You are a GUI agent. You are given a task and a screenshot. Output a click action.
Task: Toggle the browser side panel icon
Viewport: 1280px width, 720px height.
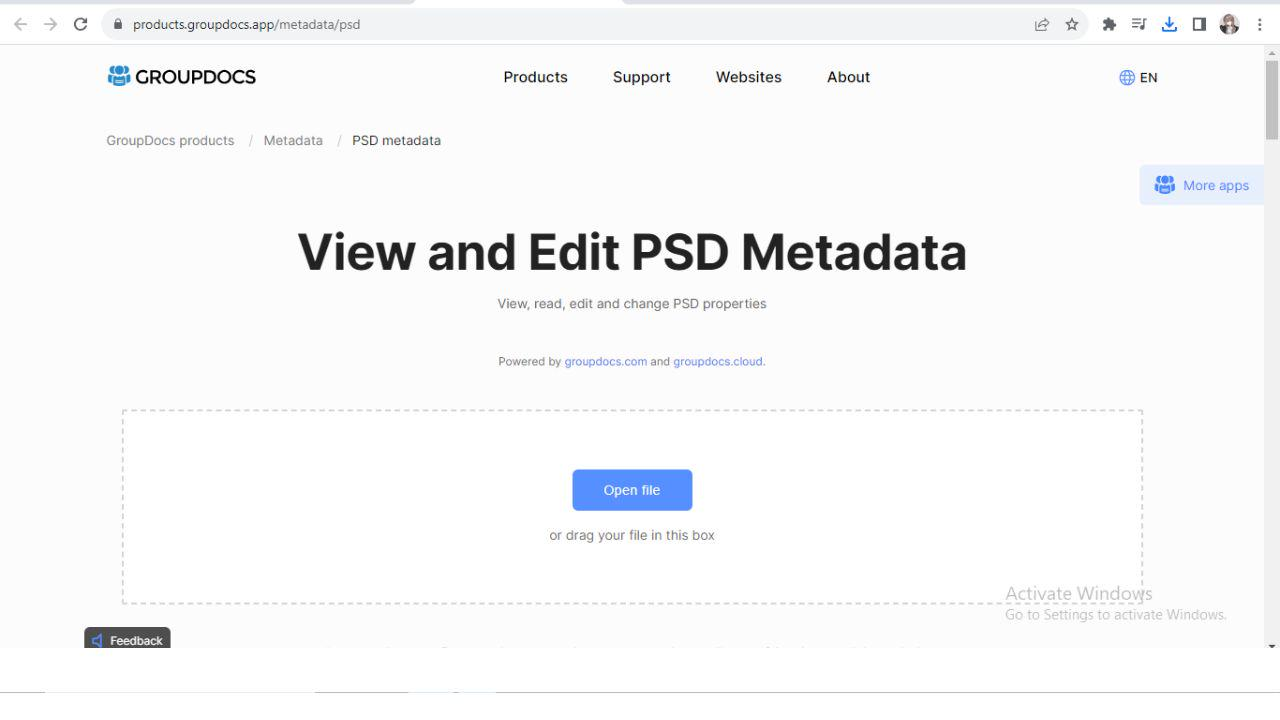pyautogui.click(x=1199, y=24)
